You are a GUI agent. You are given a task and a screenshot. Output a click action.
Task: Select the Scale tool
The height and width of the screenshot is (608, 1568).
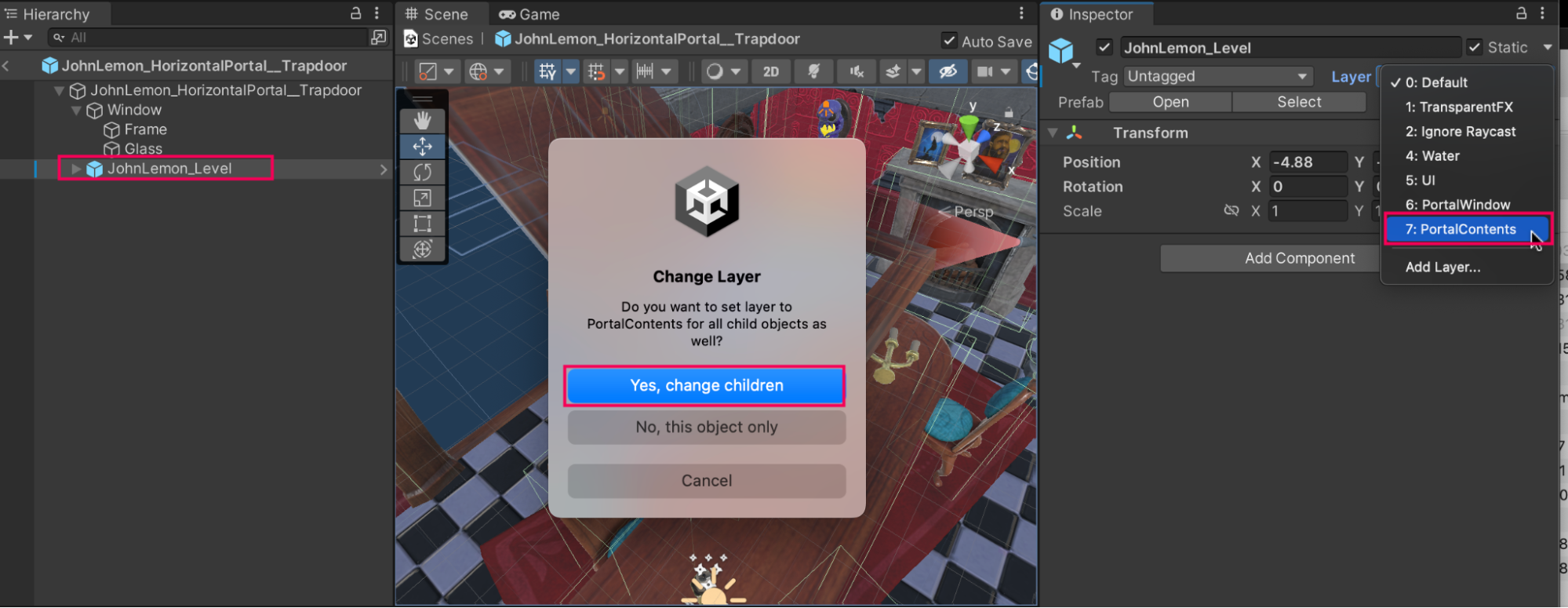point(422,198)
